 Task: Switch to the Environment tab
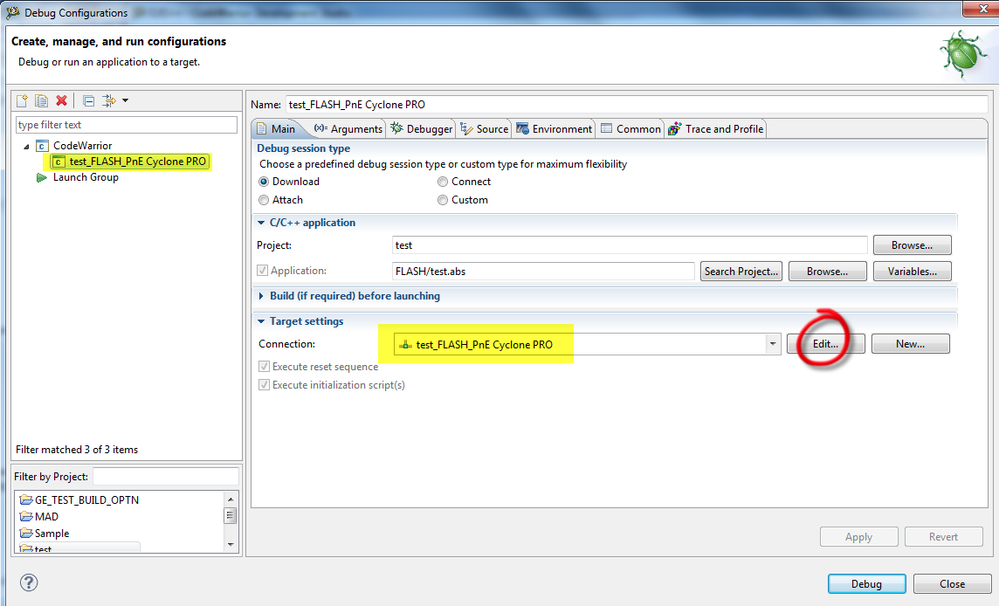[x=554, y=129]
